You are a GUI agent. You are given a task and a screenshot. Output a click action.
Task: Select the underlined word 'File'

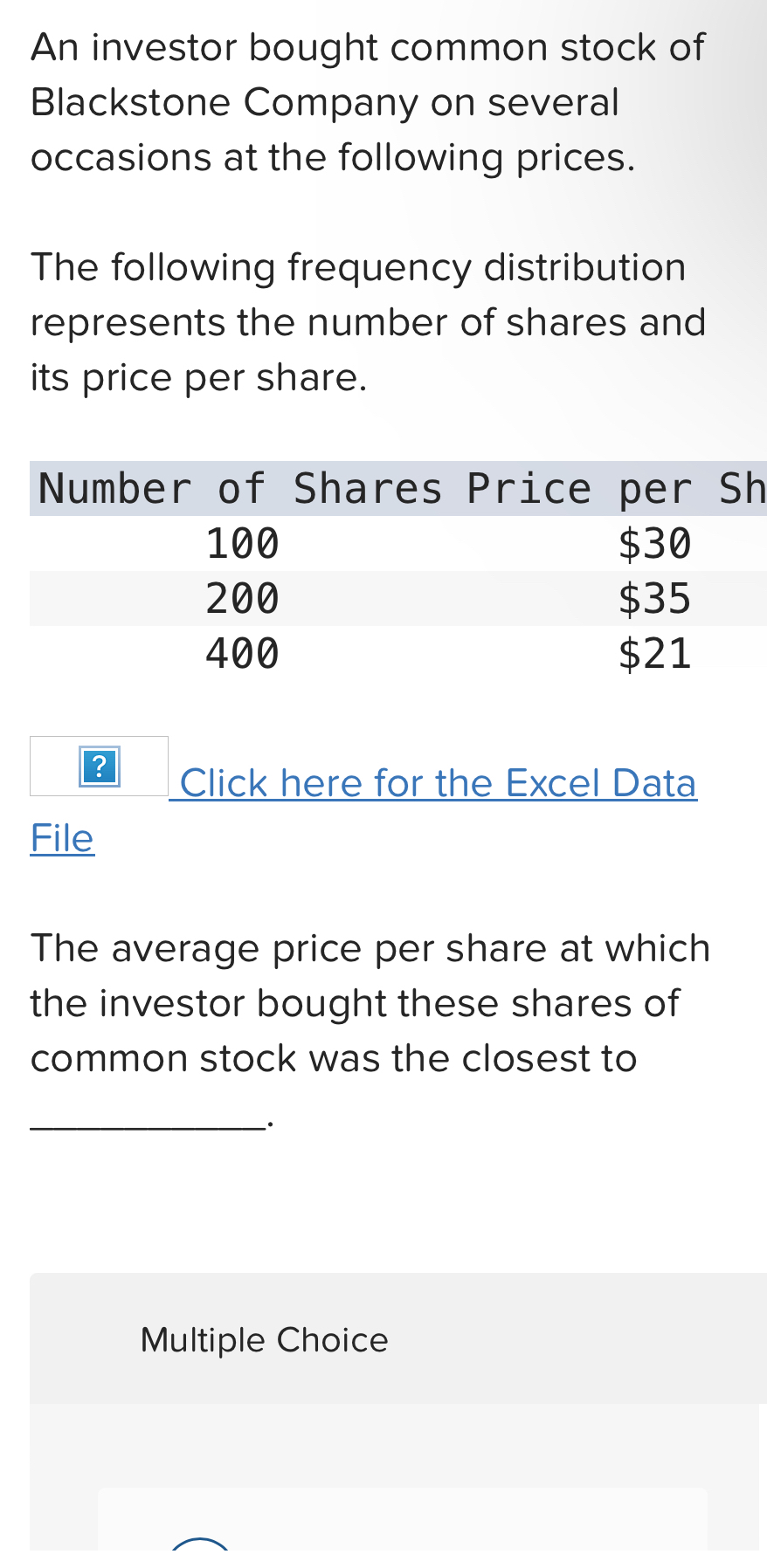[61, 838]
